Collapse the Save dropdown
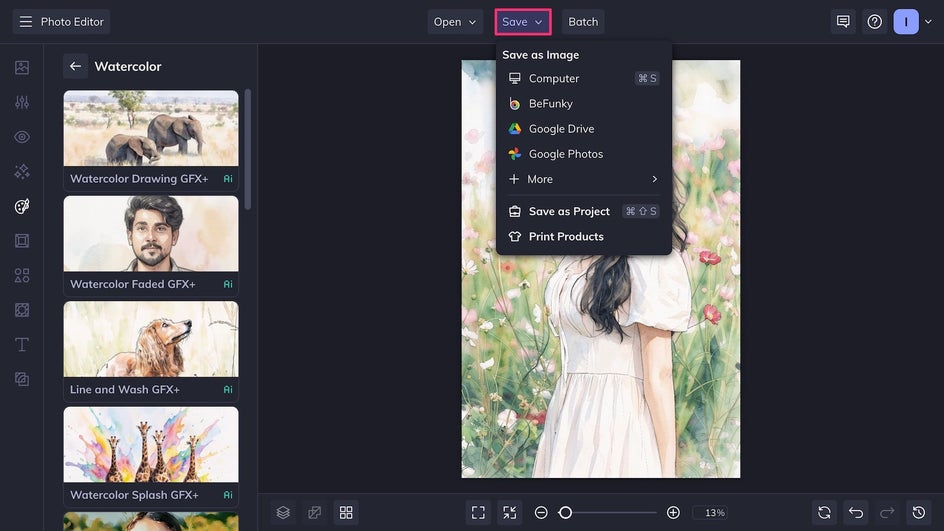This screenshot has width=944, height=531. point(523,22)
